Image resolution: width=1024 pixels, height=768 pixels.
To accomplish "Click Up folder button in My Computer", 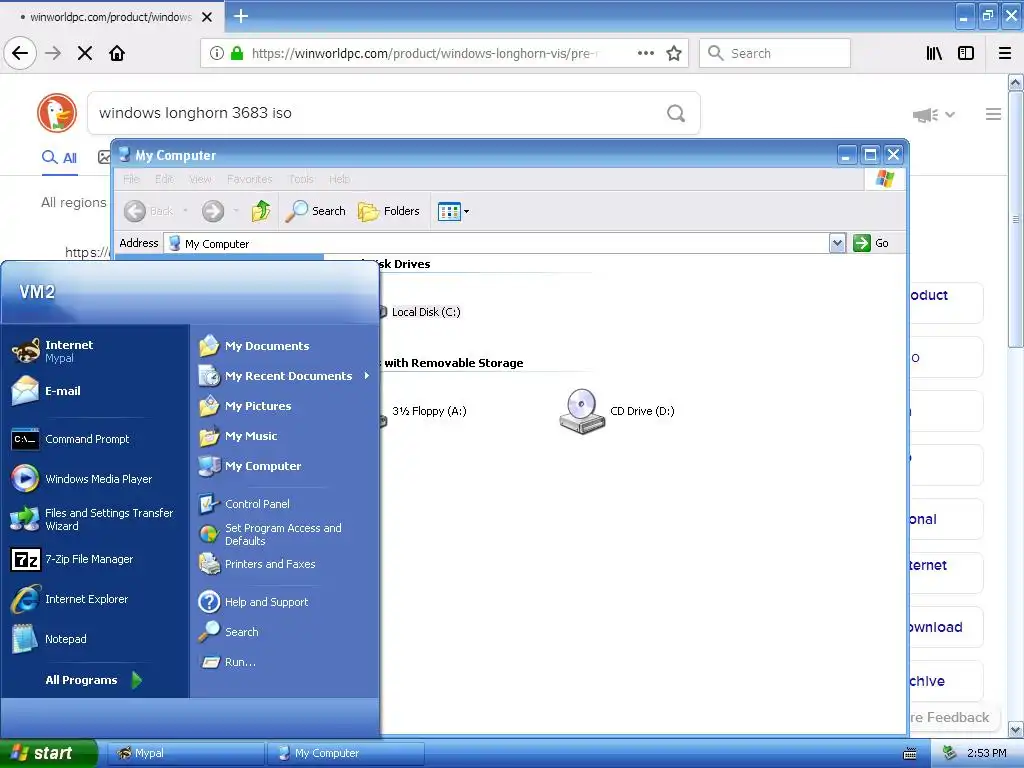I will click(261, 211).
